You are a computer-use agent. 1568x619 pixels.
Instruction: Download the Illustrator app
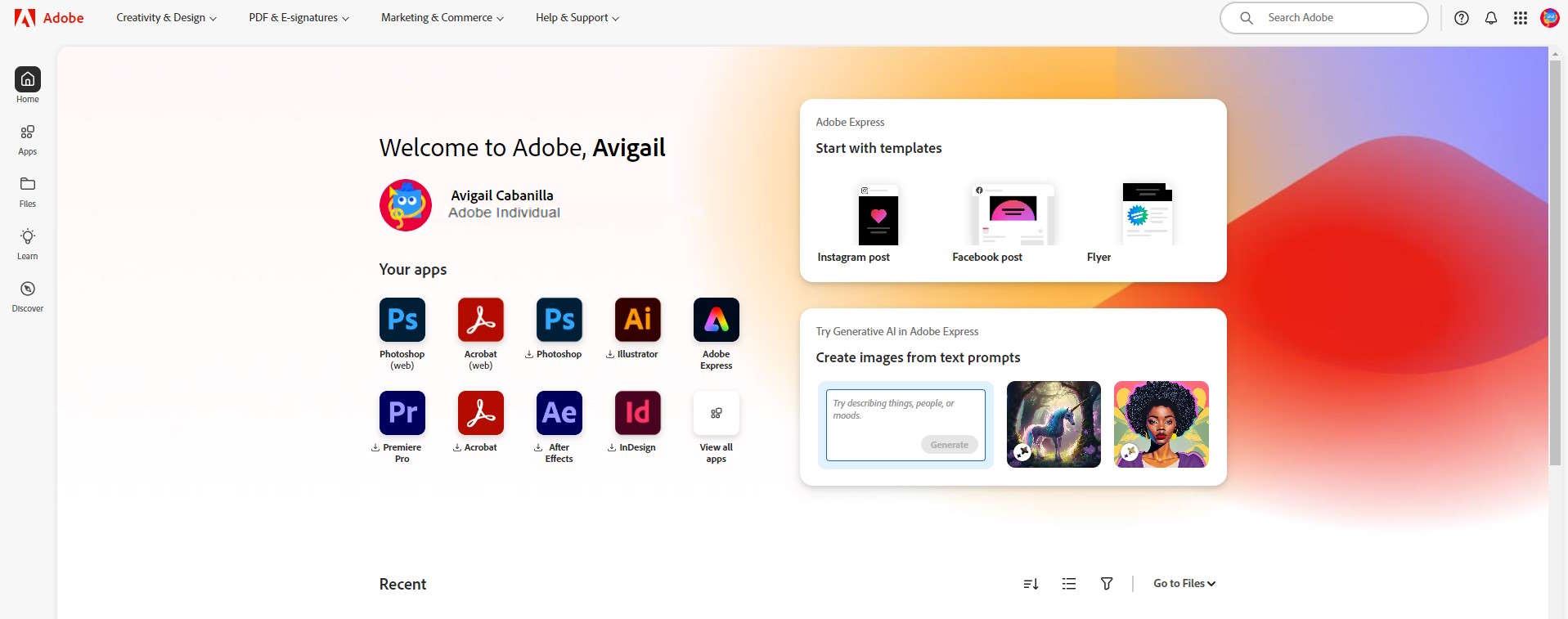(x=638, y=320)
